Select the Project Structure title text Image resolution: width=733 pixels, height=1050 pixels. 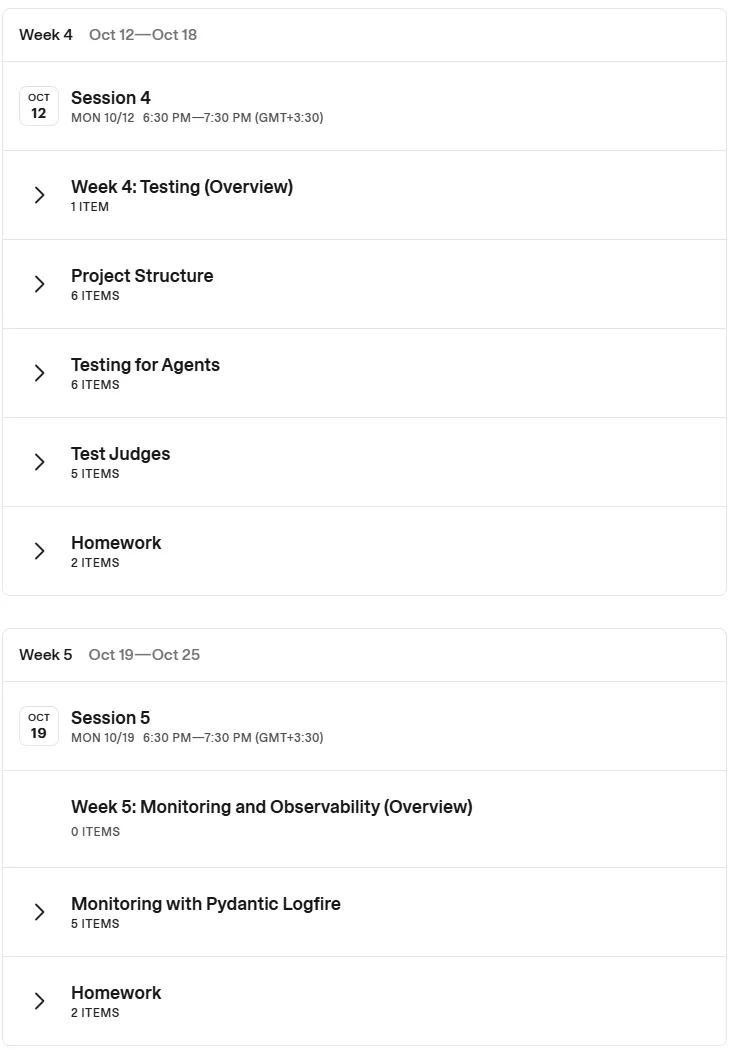click(142, 276)
